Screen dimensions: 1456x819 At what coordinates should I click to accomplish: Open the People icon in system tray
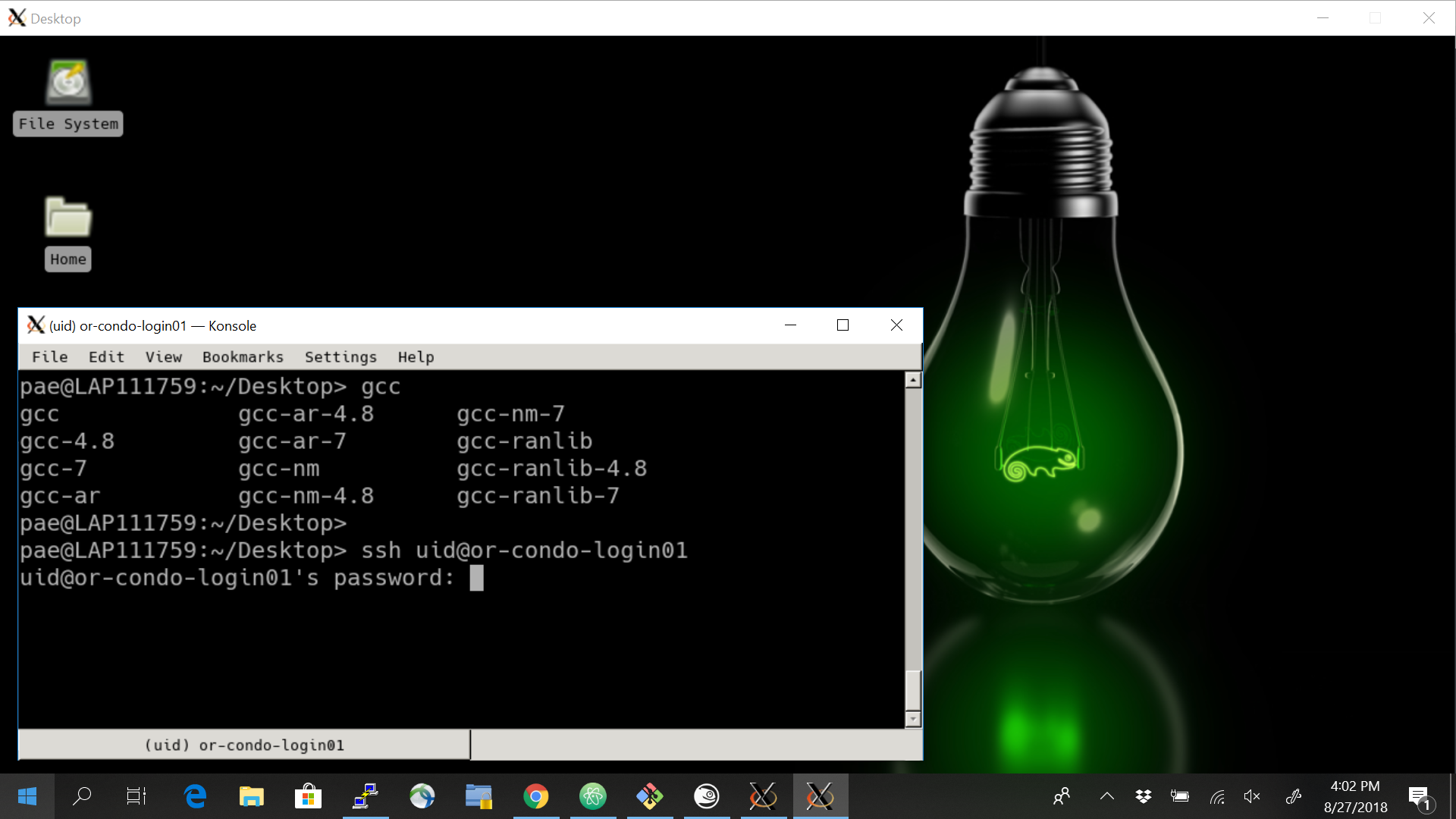[x=1062, y=796]
